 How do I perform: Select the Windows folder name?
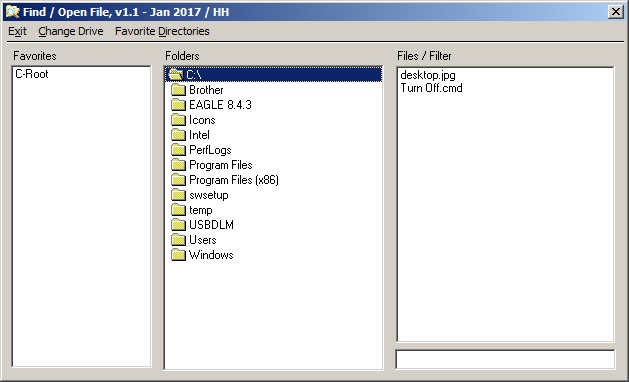point(211,255)
